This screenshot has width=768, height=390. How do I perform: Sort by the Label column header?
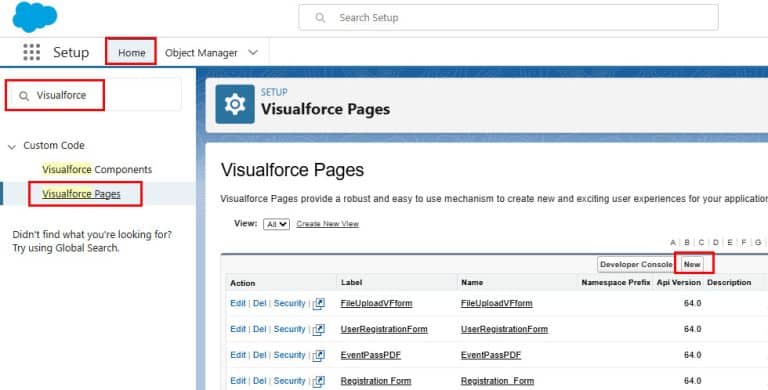[x=352, y=283]
